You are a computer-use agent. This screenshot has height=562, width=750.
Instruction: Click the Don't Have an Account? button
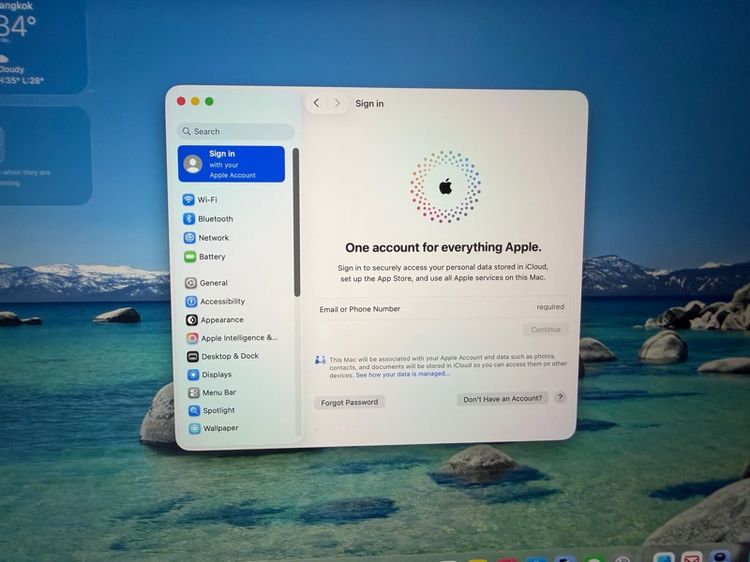pyautogui.click(x=502, y=399)
